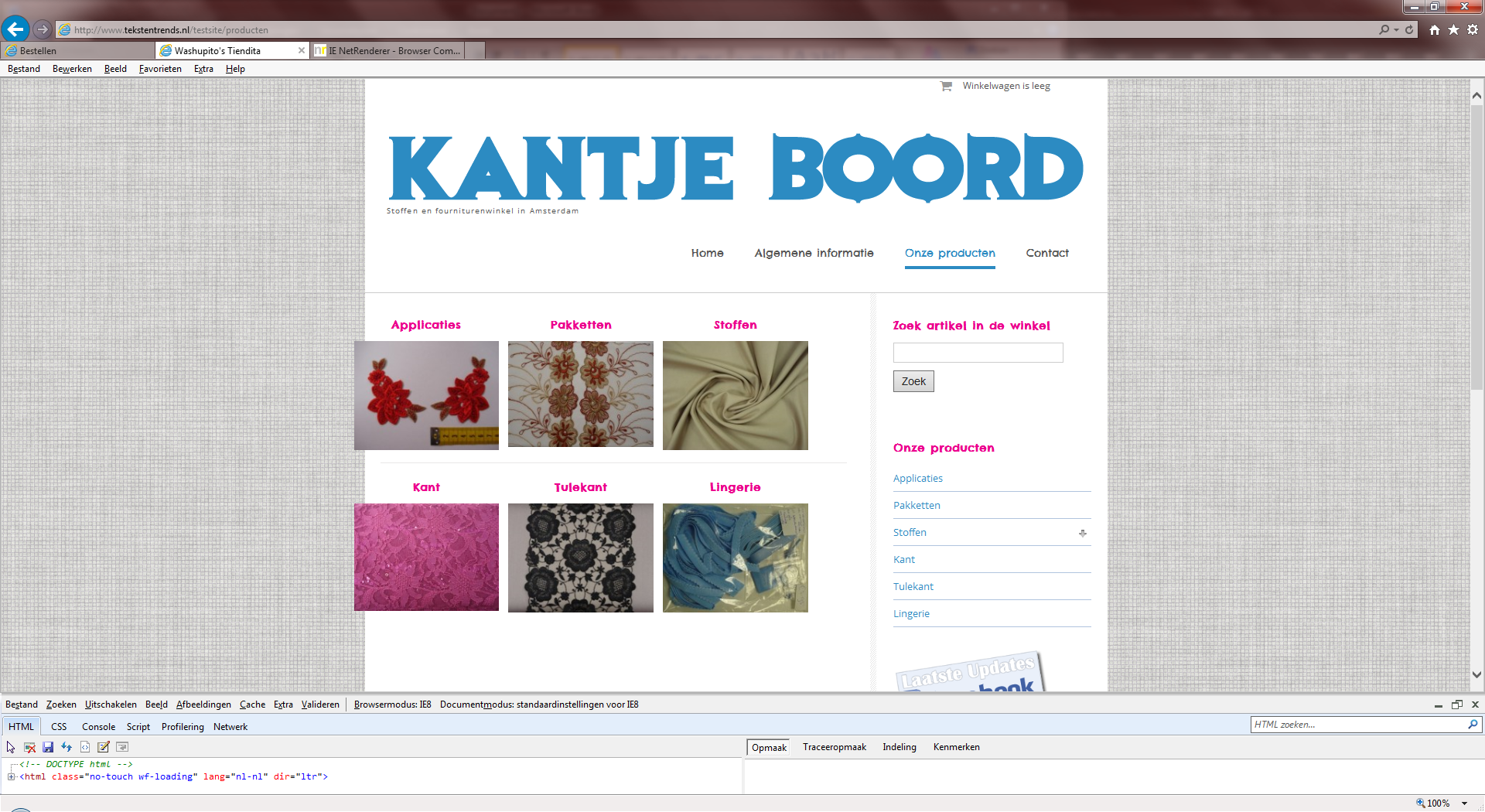Click the developer tools refresh arrows icon
1485x812 pixels.
pos(67,747)
